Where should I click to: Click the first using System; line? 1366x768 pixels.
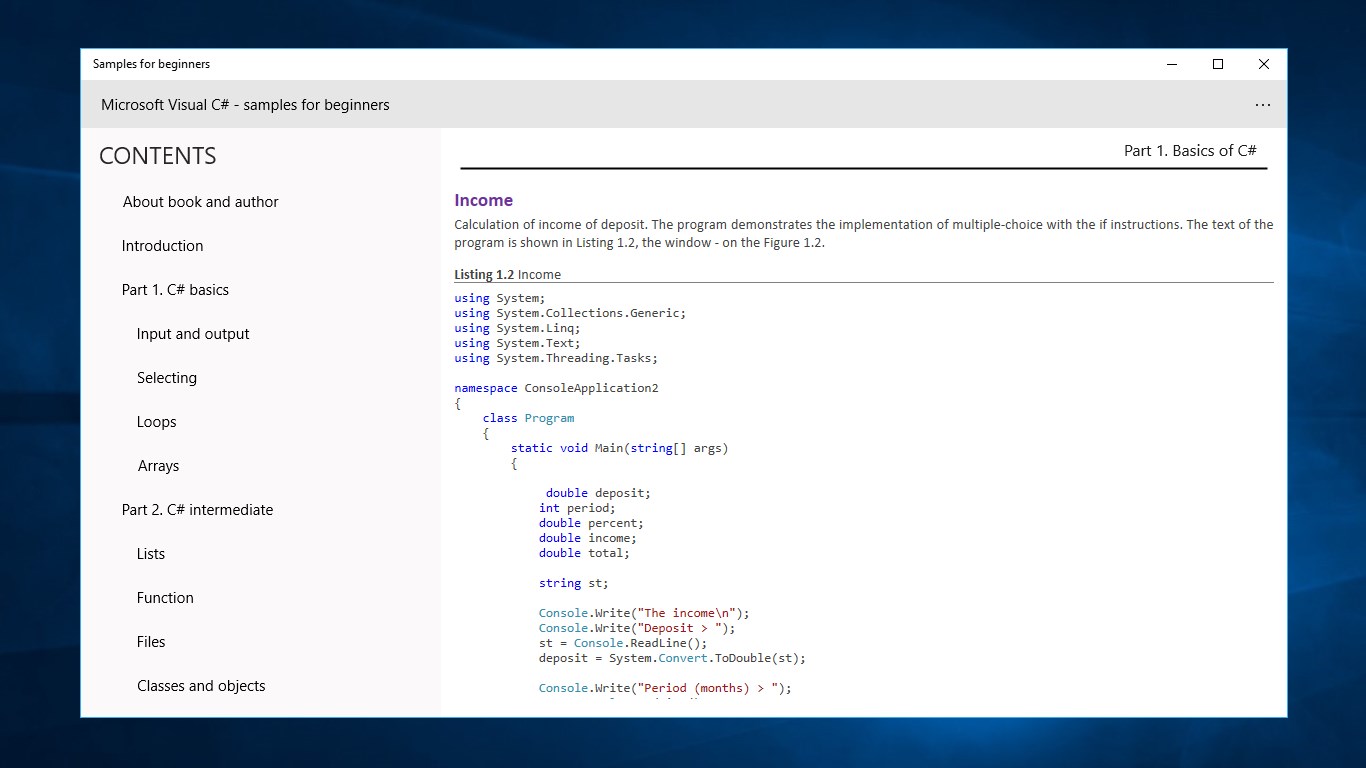500,298
